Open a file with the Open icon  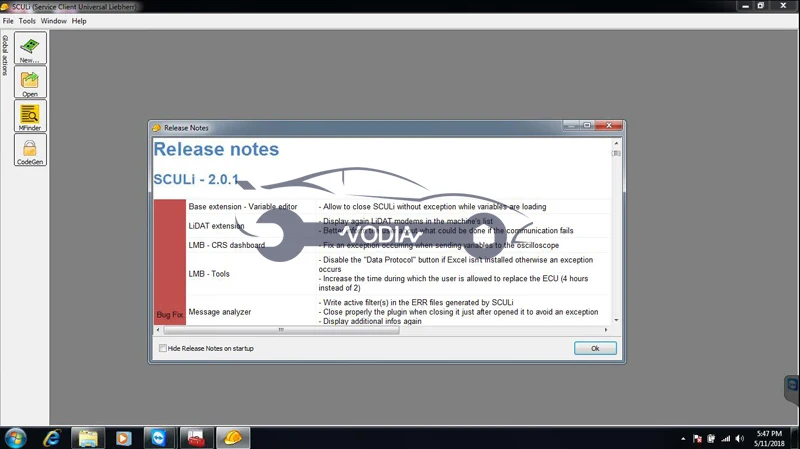(30, 82)
